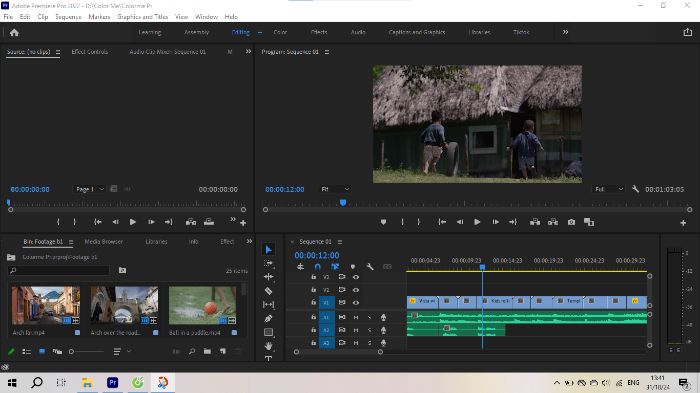700x393 pixels.
Task: Switch Project panel to Icon view
Action: point(42,351)
